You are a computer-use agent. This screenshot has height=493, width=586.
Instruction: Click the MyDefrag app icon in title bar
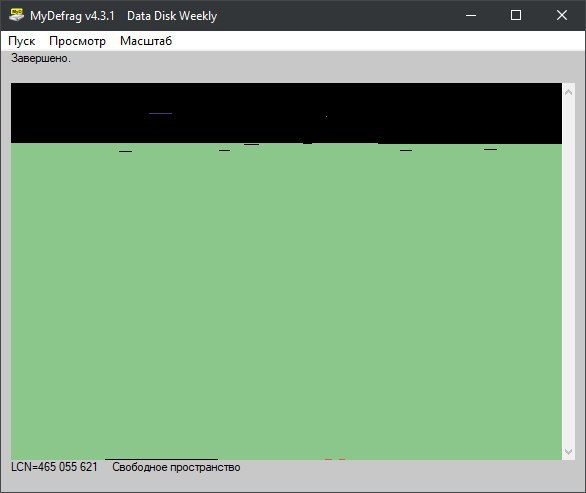[16, 15]
